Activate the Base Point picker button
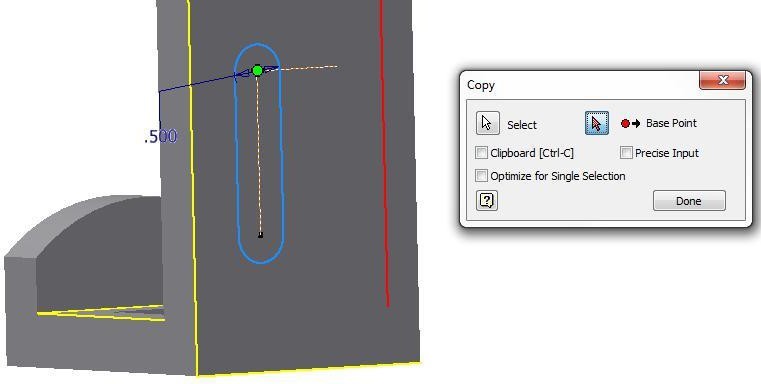 point(596,123)
